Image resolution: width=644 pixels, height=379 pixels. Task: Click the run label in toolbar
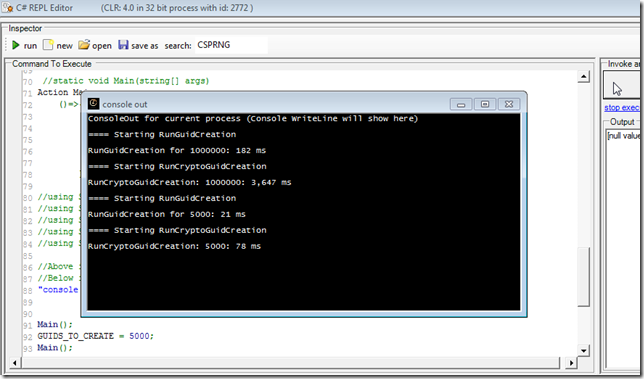click(x=30, y=46)
